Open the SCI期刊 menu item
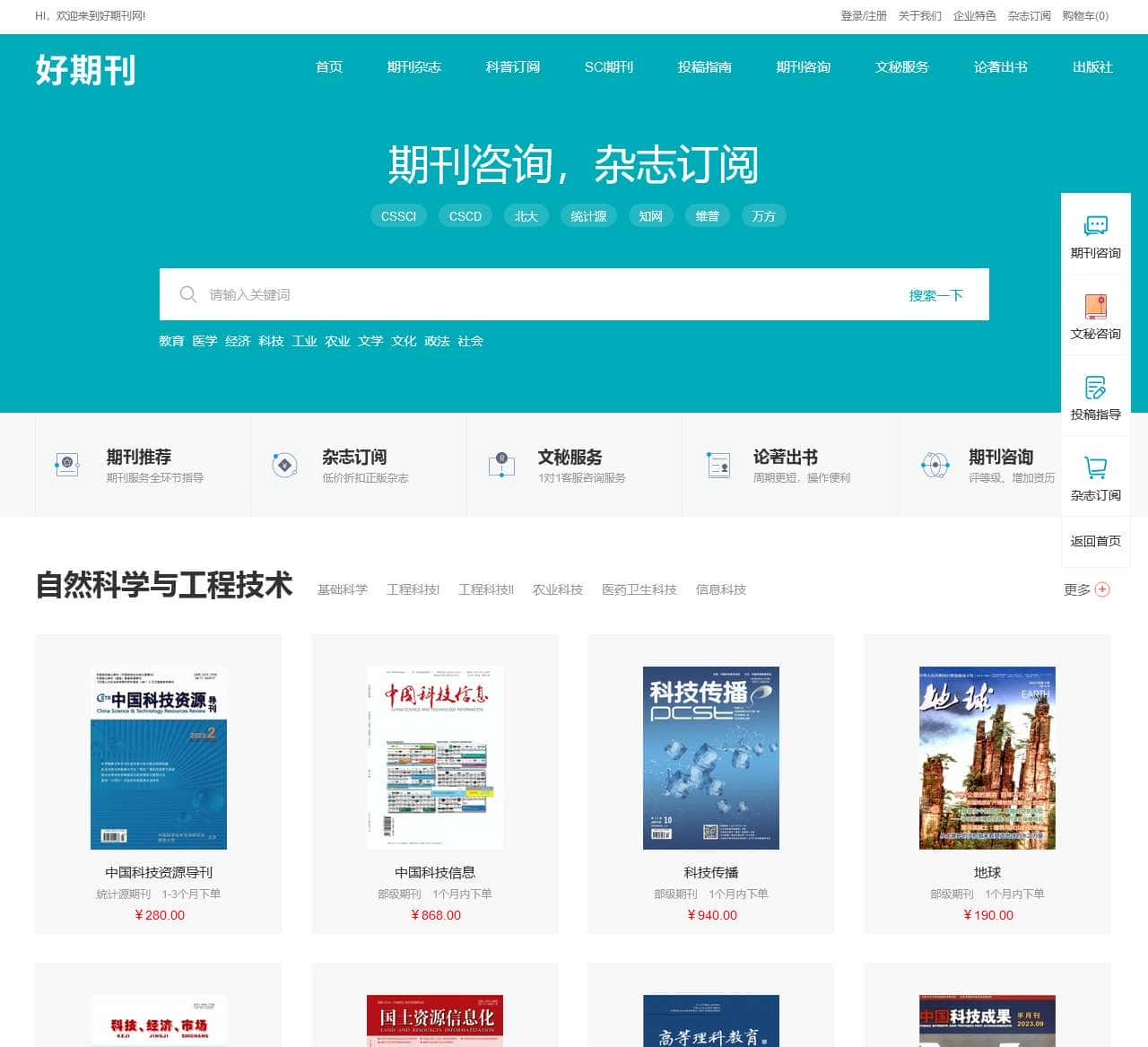 610,66
